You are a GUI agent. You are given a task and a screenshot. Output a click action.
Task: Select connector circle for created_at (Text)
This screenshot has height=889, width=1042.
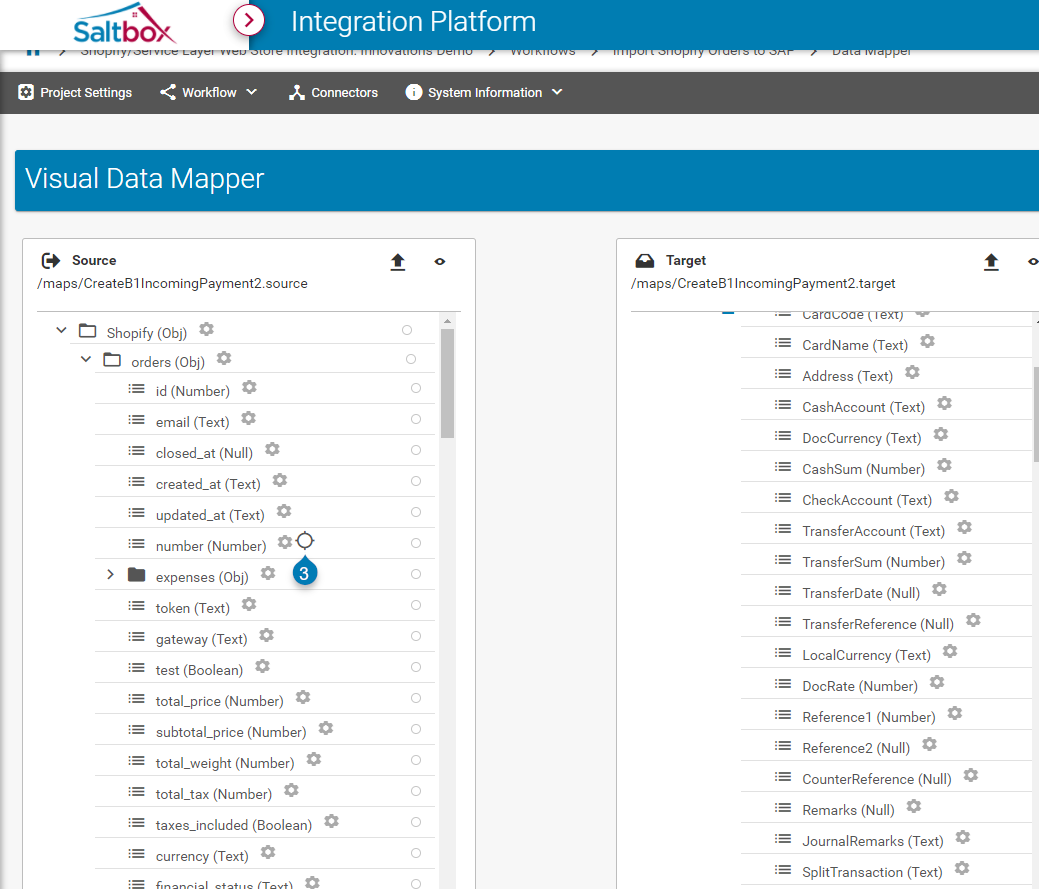coord(416,481)
